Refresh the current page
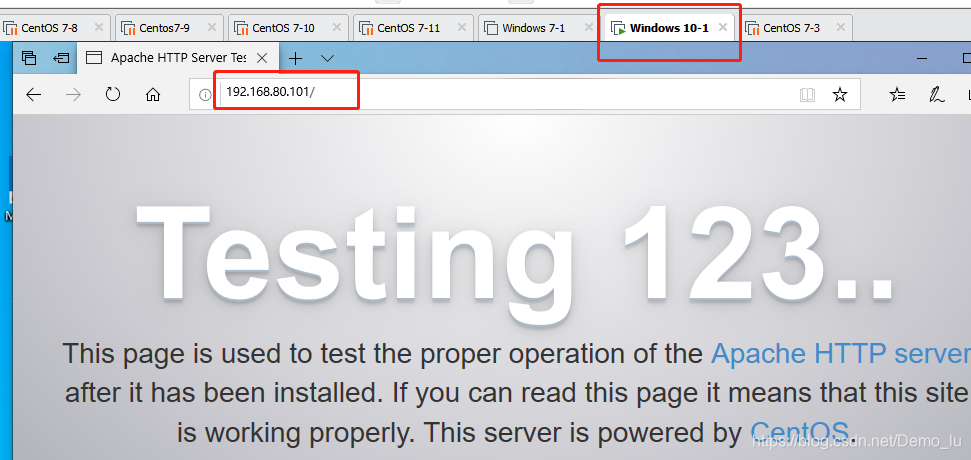This screenshot has width=971, height=460. pyautogui.click(x=113, y=95)
